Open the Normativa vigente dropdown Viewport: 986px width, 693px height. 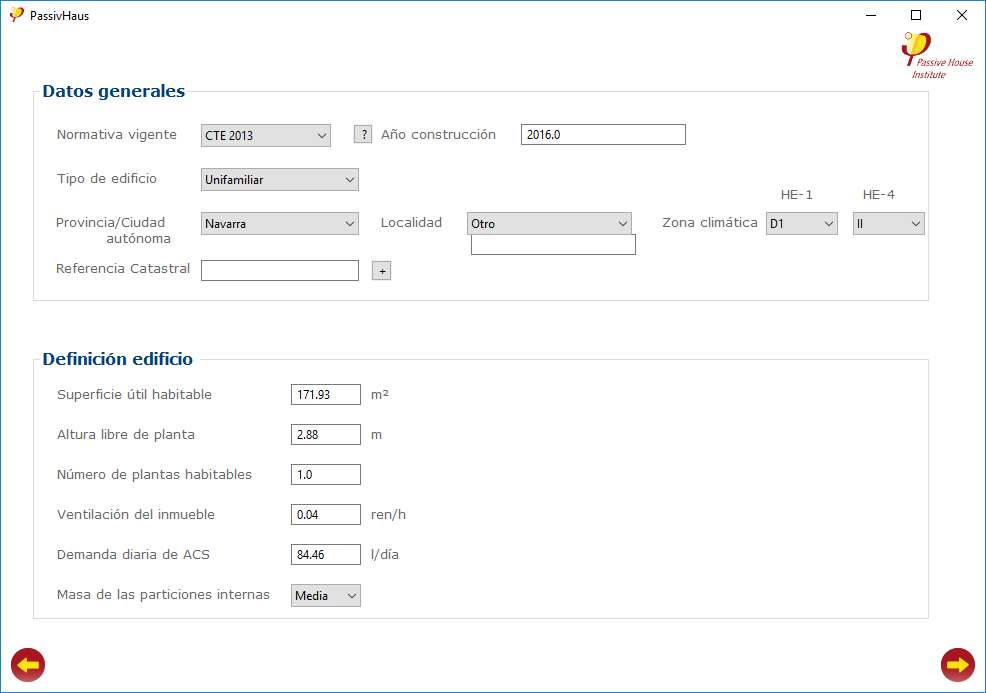[x=265, y=136]
